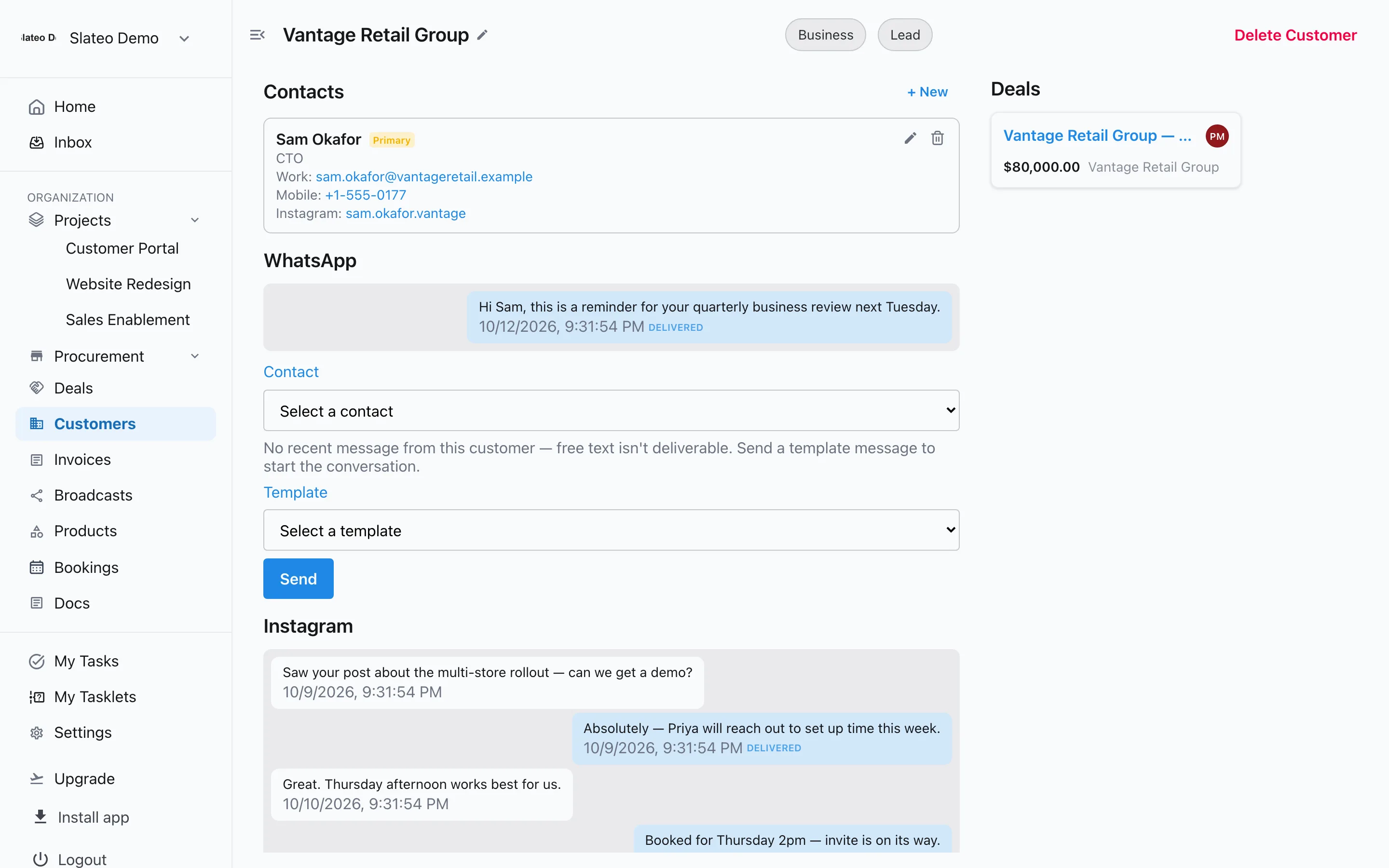Call mobile number +1-555-0177
This screenshot has width=1389, height=868.
366,195
